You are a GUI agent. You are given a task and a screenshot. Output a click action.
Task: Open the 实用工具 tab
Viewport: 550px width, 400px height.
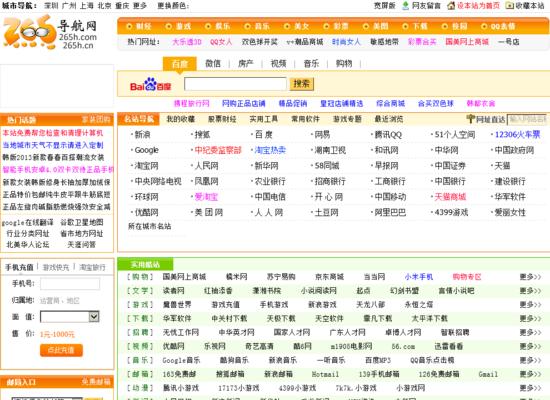[264, 119]
